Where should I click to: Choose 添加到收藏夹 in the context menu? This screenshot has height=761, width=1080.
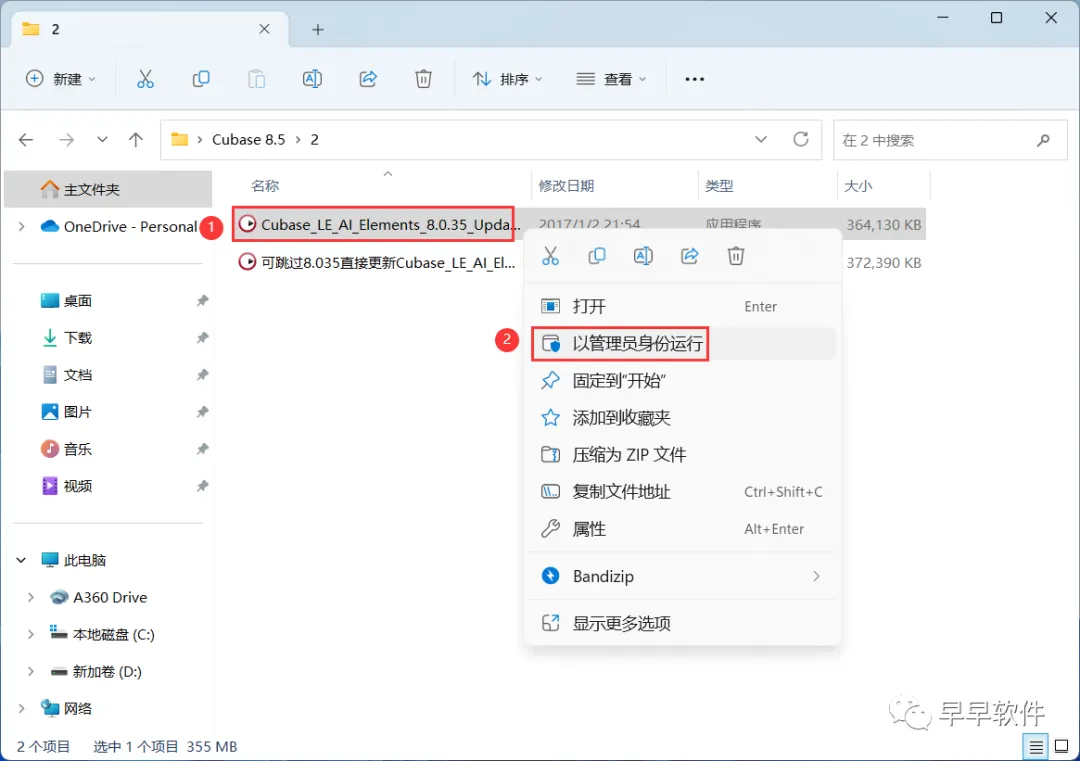pos(683,418)
